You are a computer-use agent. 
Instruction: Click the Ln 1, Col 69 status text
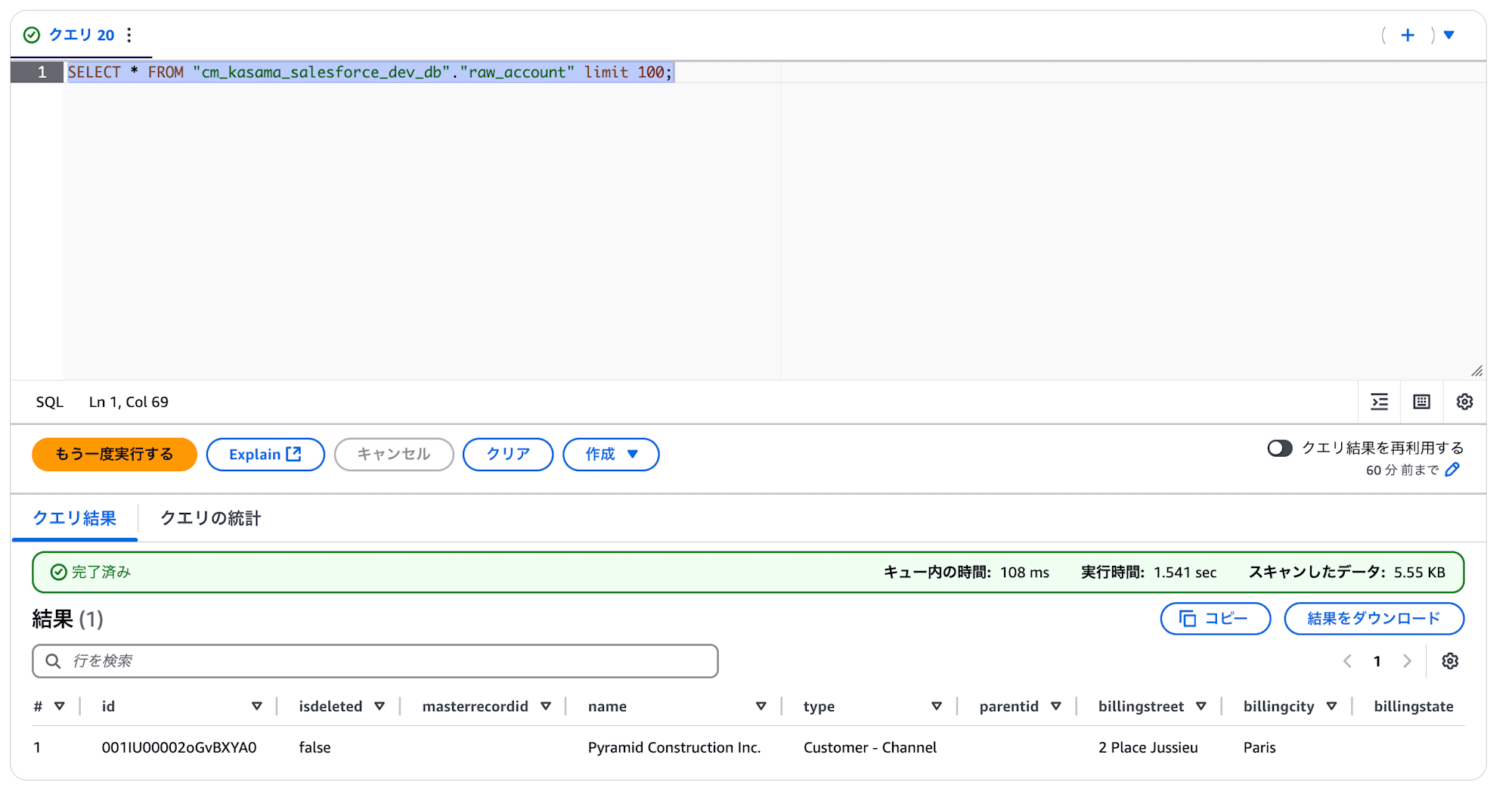coord(129,402)
